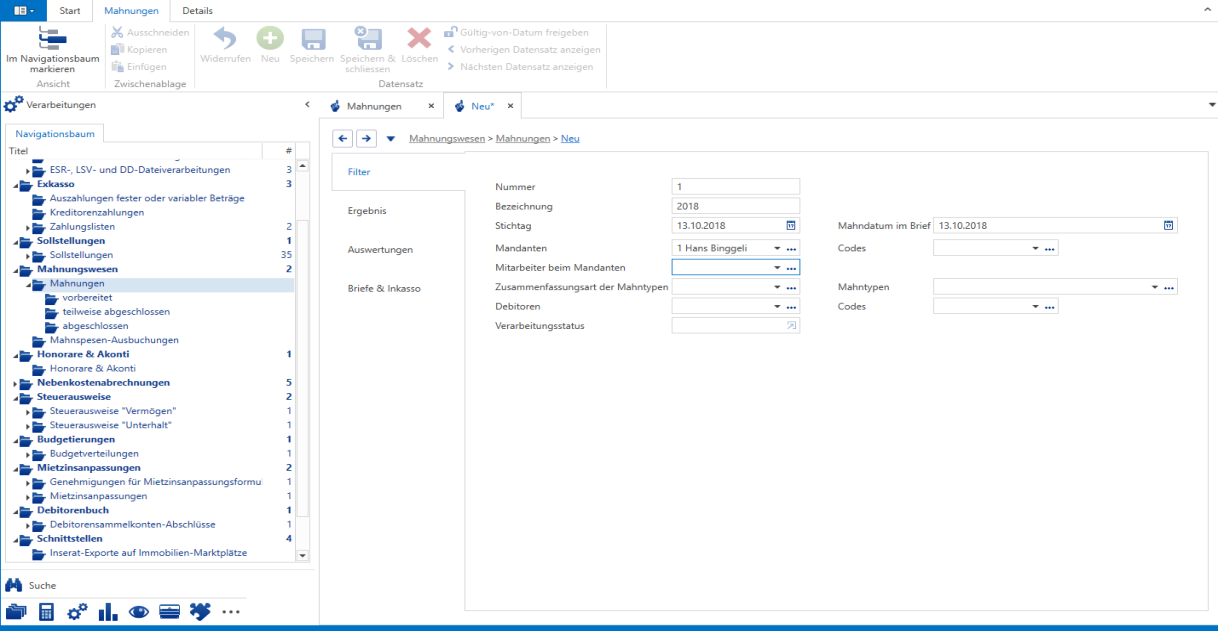Click the Mahnungswesen breadcrumb link
This screenshot has width=1218, height=631.
tap(447, 139)
